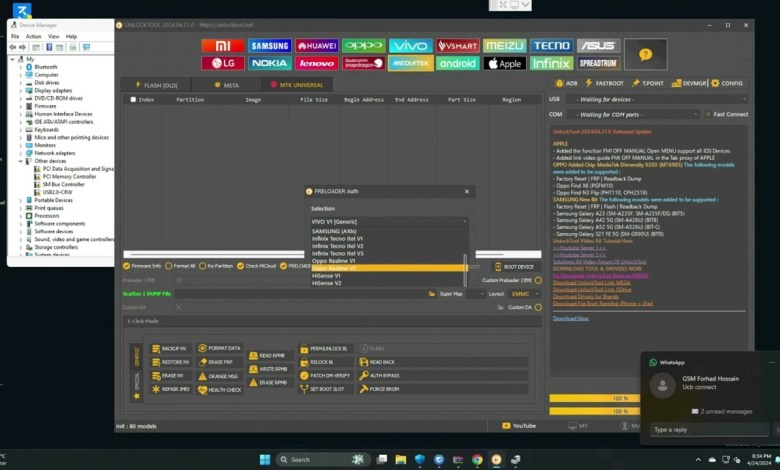Open the USB waiting for devices dropdown
Viewport: 780px width, 470px height.
(656, 99)
